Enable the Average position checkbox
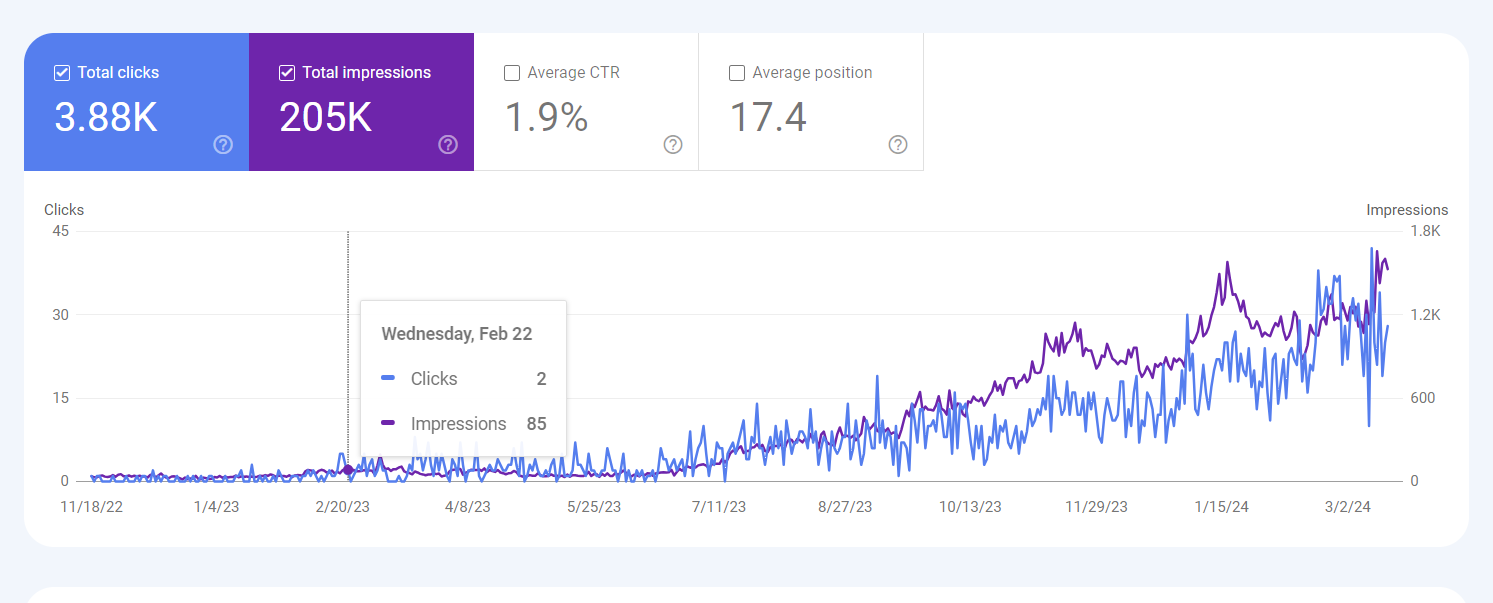 (737, 73)
